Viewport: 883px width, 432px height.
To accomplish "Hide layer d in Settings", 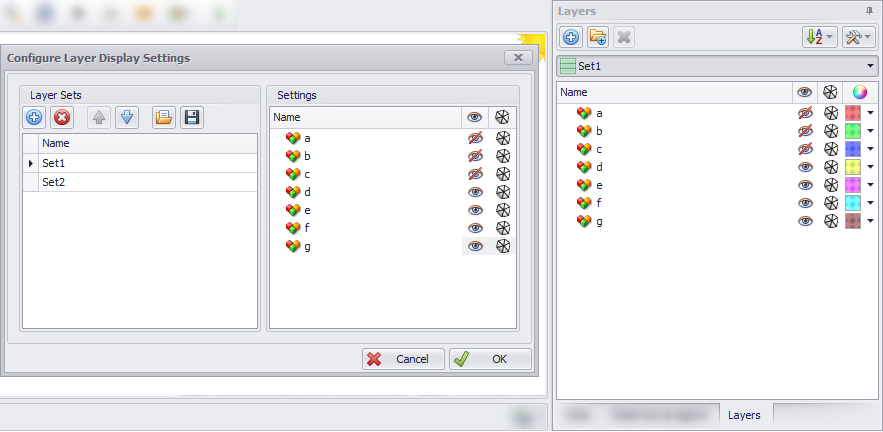I will 475,192.
